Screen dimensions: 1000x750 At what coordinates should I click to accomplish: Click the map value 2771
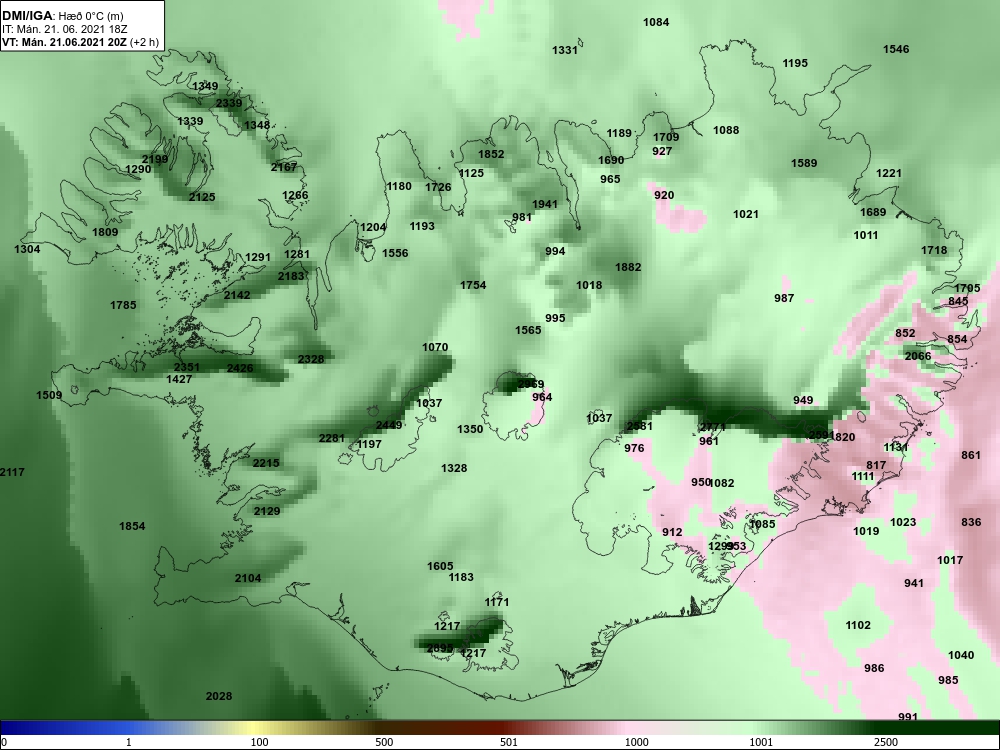(x=713, y=427)
